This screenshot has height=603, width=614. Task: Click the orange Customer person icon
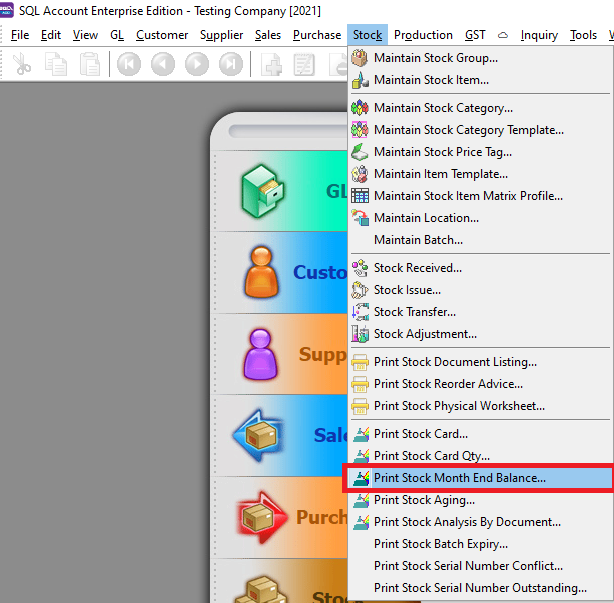(264, 272)
